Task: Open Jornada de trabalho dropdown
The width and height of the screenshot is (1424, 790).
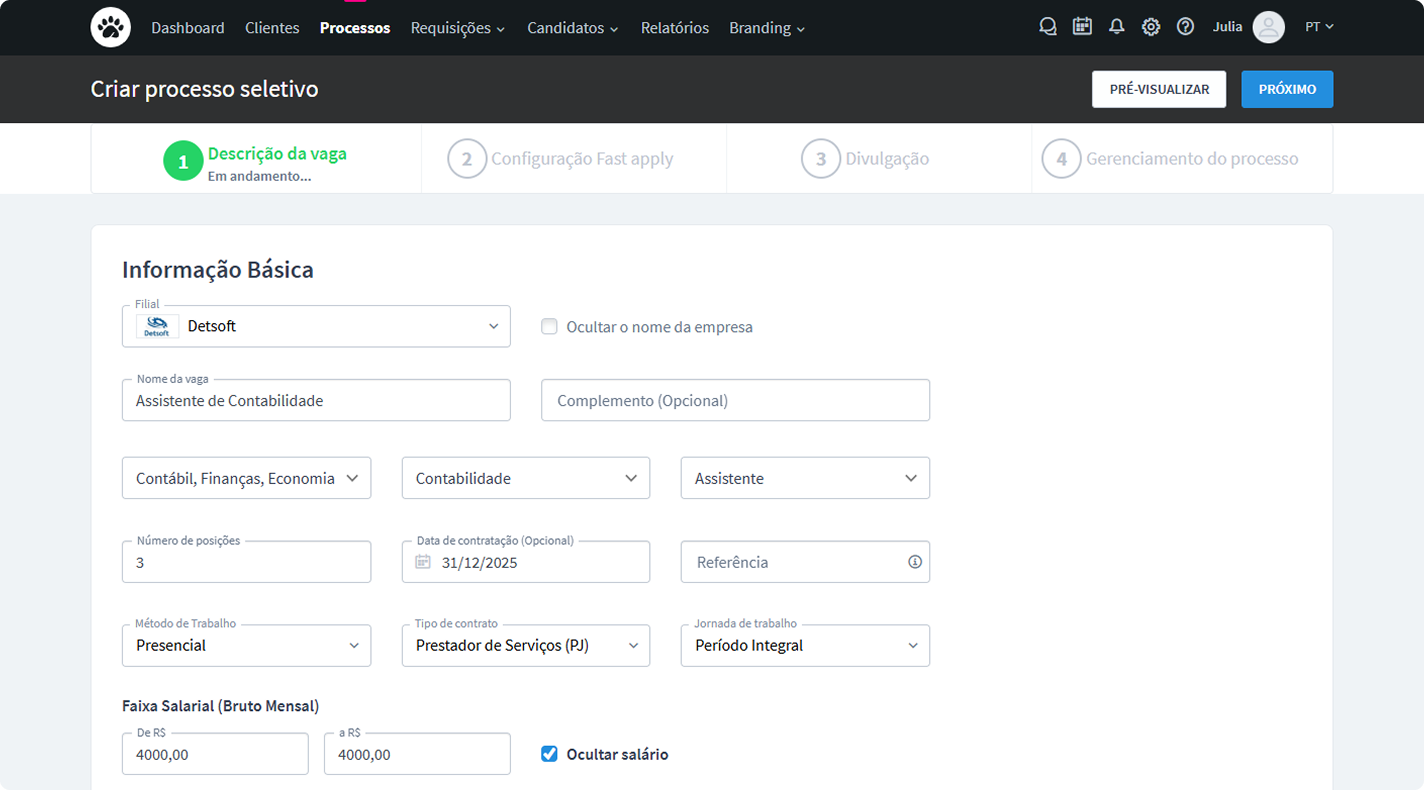Action: (805, 646)
